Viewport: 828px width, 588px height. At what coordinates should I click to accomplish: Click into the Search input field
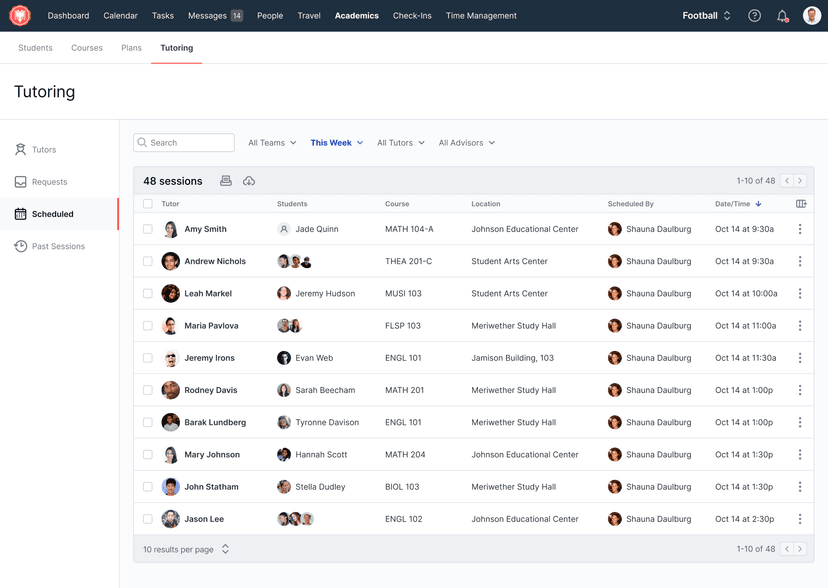coord(189,143)
